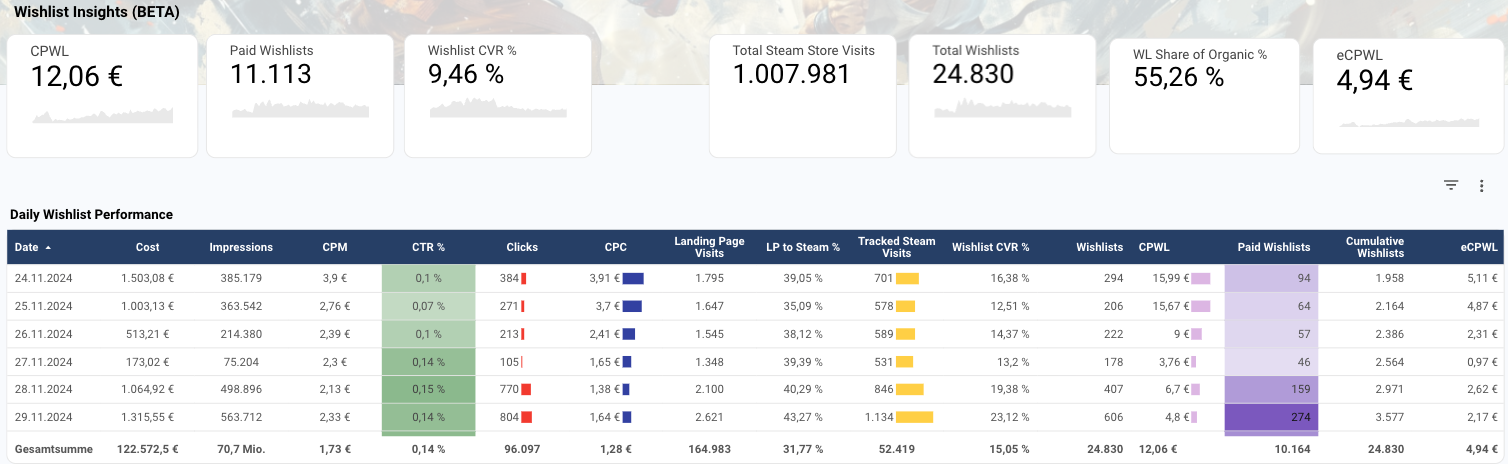This screenshot has height=464, width=1508.
Task: Click the Tracked Steam Visits header
Action: pyautogui.click(x=896, y=247)
